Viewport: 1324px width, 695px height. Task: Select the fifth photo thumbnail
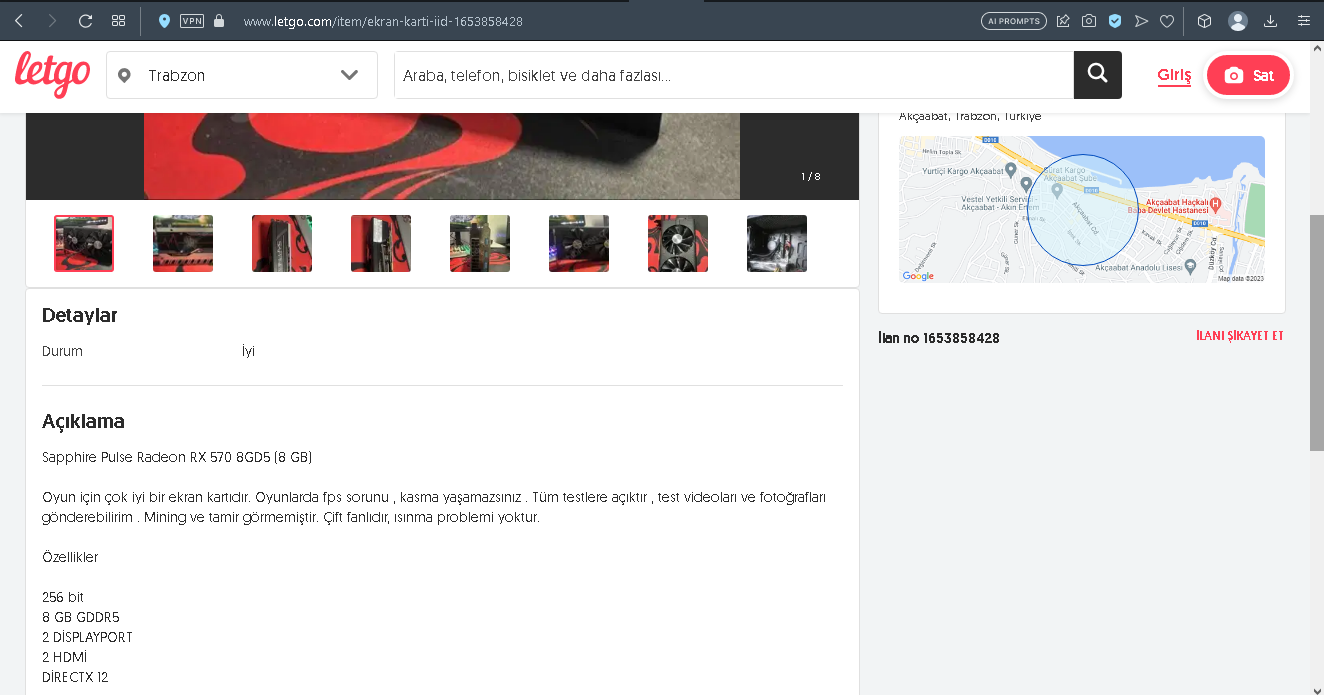coord(480,243)
